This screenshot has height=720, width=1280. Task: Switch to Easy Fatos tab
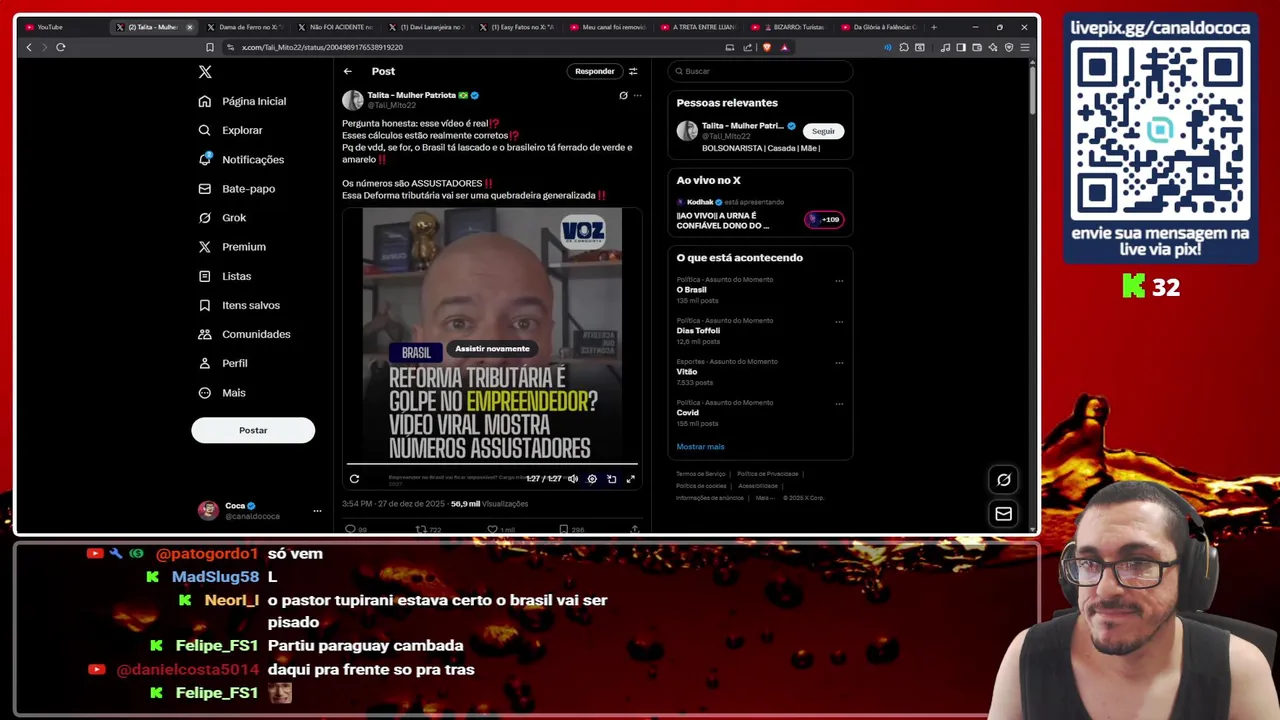(x=516, y=27)
